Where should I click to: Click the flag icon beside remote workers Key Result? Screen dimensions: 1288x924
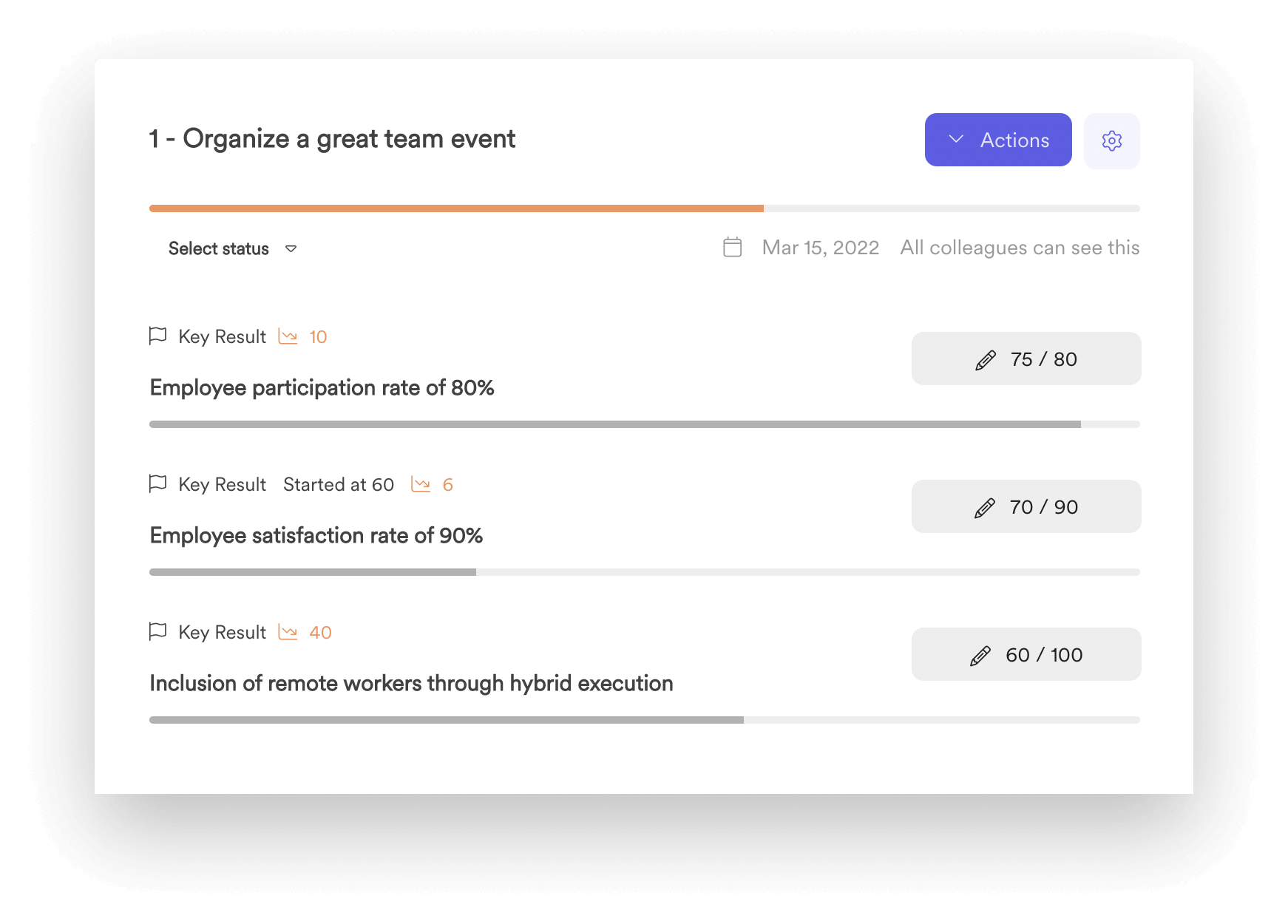pos(157,632)
